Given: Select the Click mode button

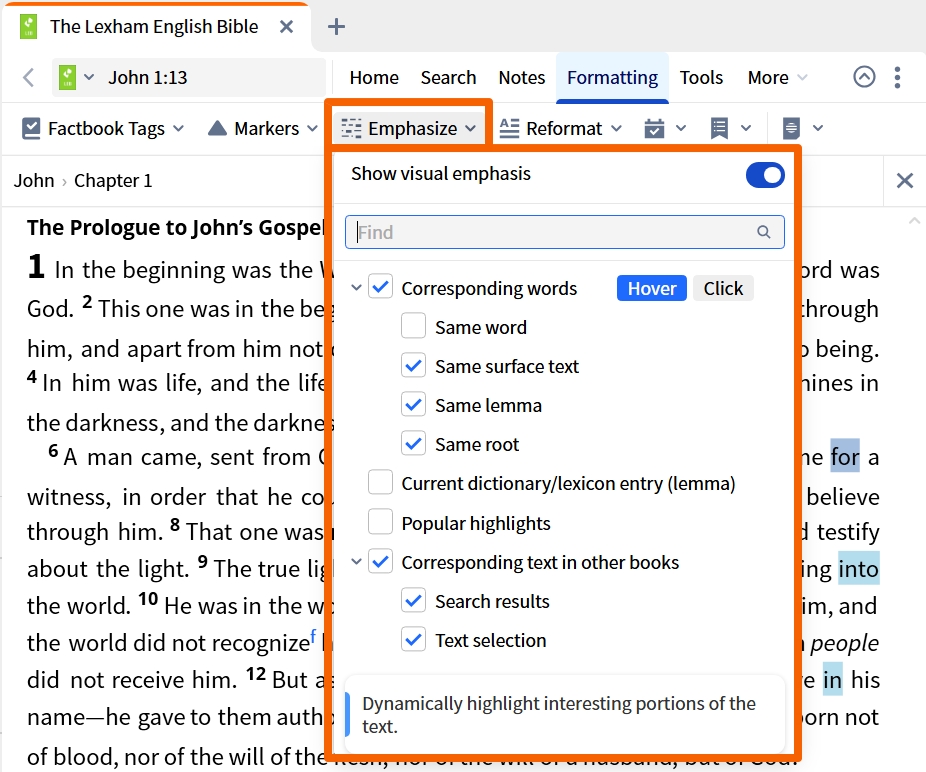Looking at the screenshot, I should 723,288.
